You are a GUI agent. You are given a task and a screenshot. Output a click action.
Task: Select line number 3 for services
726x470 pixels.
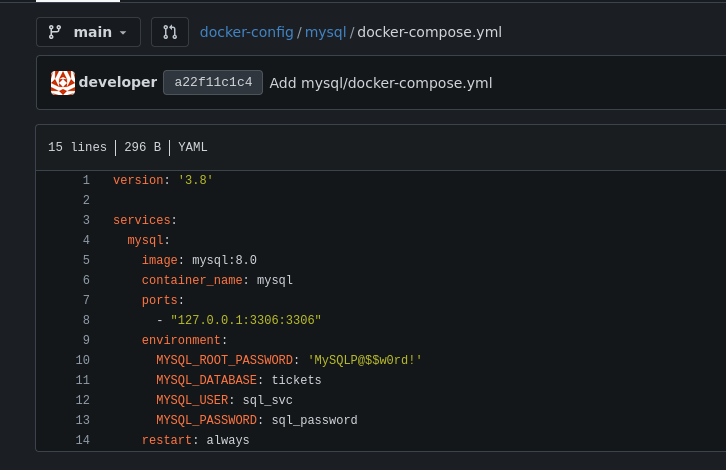point(86,220)
